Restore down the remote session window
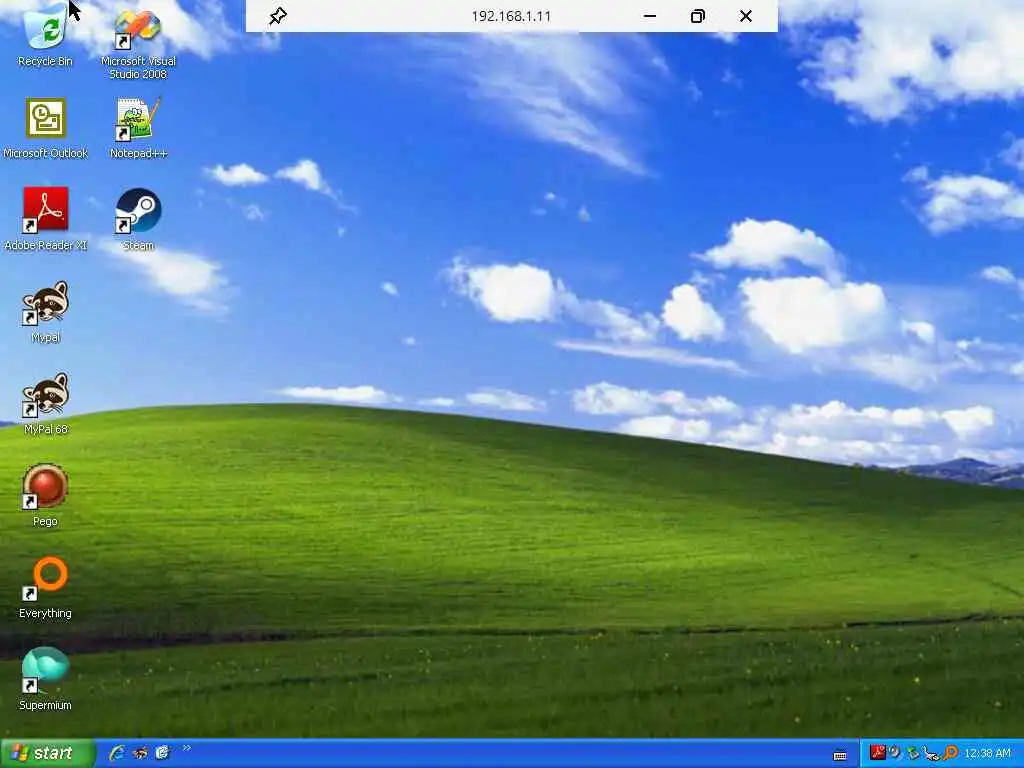This screenshot has width=1024, height=768. point(697,16)
